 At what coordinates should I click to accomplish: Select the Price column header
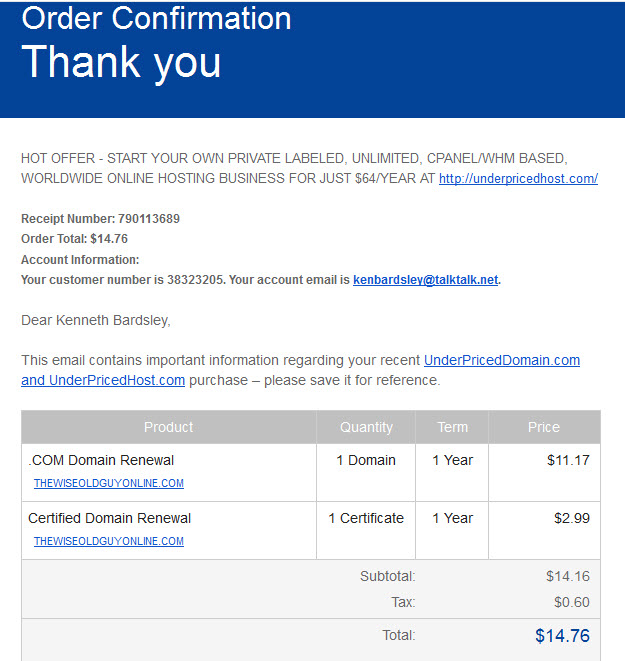tap(544, 427)
